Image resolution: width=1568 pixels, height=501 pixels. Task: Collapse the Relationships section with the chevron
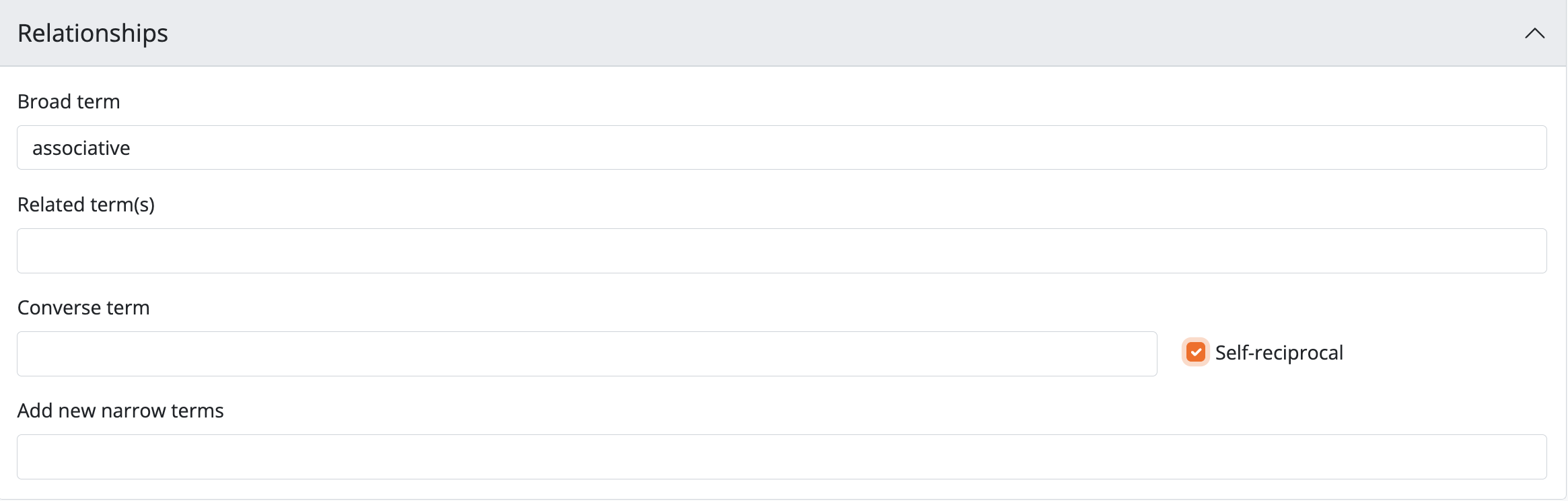[1534, 34]
